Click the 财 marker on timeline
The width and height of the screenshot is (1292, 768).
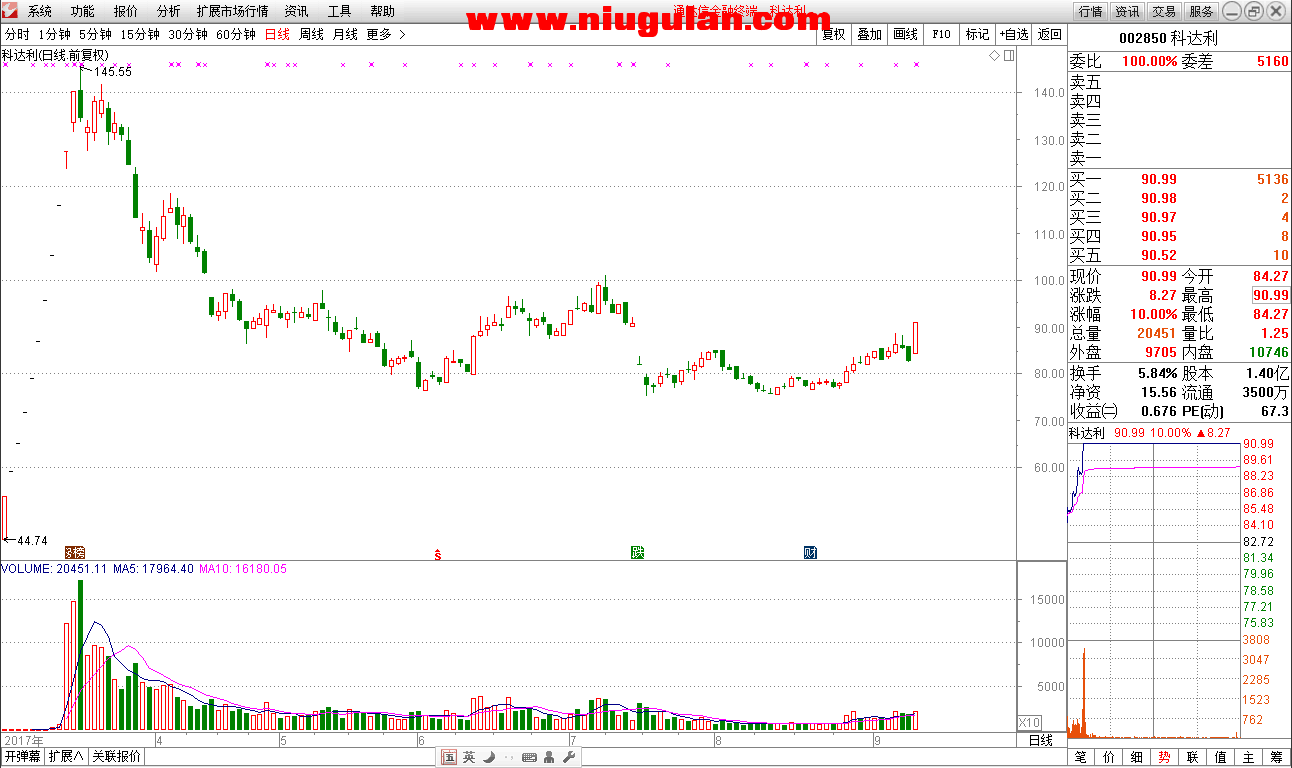click(811, 552)
